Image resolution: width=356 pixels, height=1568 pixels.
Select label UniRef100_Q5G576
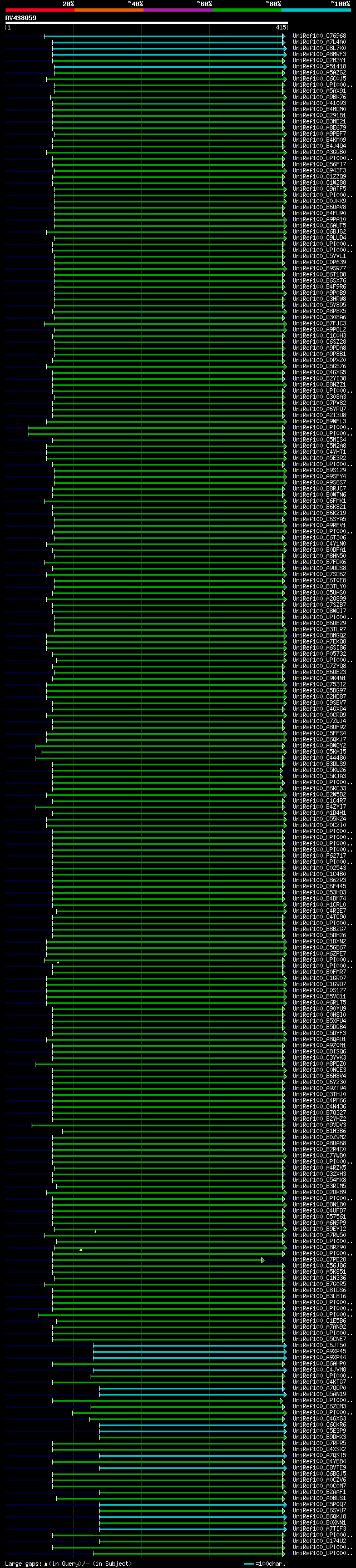[319, 367]
